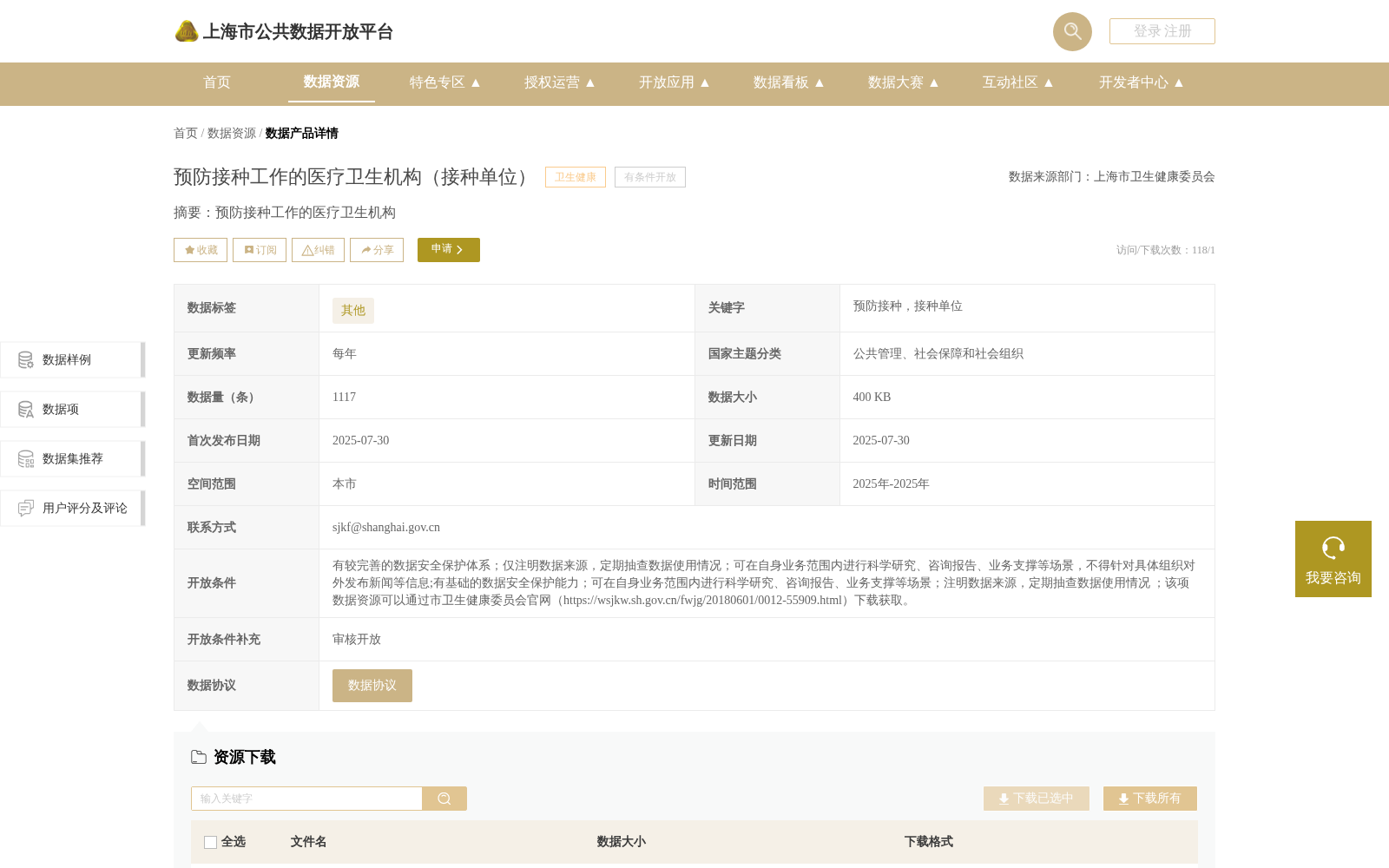Click the search icon in 资源下载 filter
Viewport: 1389px width, 868px height.
(x=444, y=799)
